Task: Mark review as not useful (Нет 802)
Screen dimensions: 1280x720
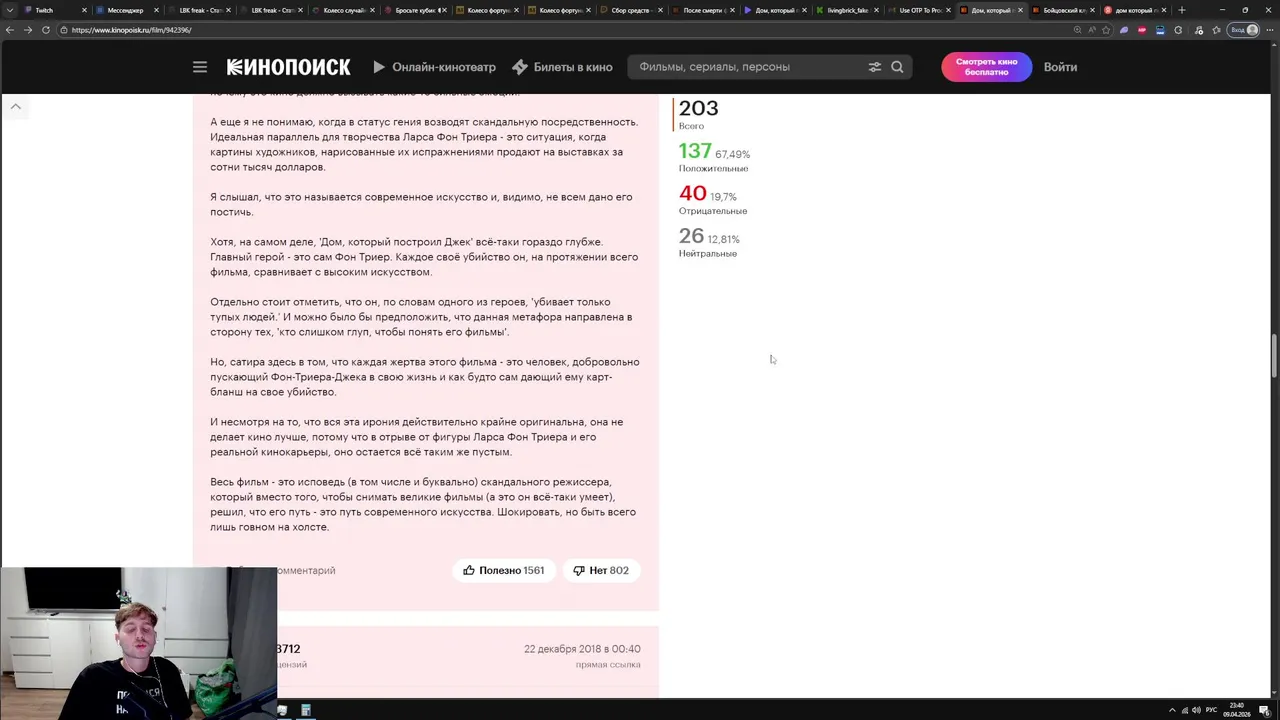Action: click(601, 570)
